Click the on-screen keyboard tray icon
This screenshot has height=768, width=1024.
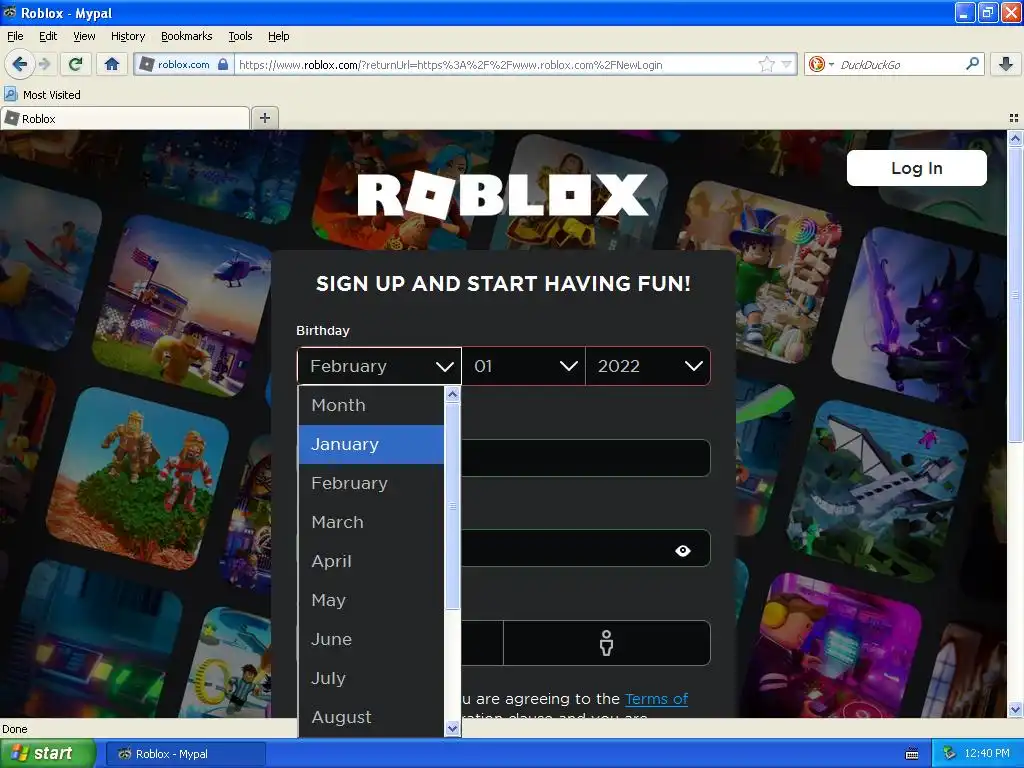click(x=912, y=754)
